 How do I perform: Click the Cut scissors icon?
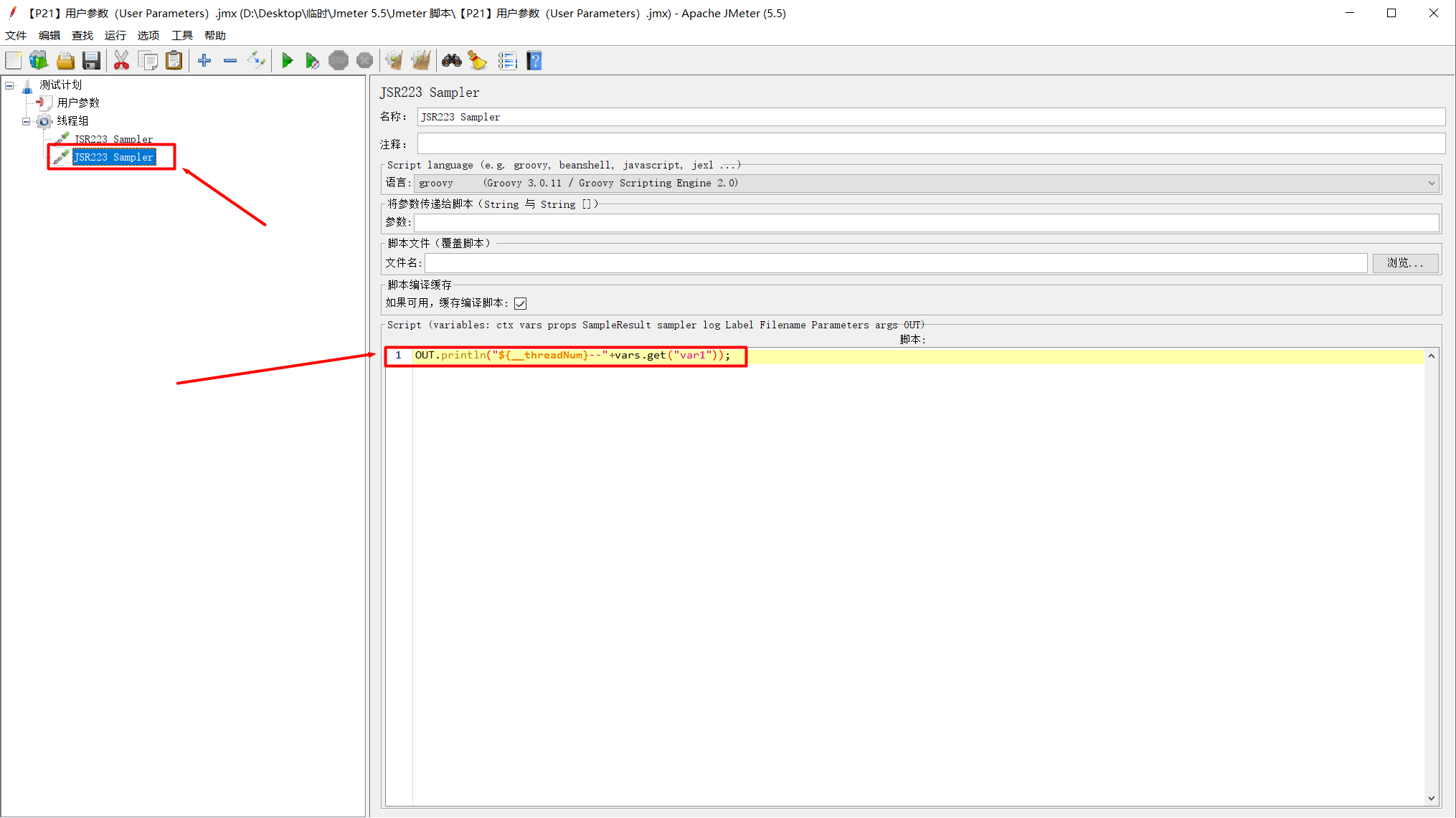pyautogui.click(x=121, y=61)
